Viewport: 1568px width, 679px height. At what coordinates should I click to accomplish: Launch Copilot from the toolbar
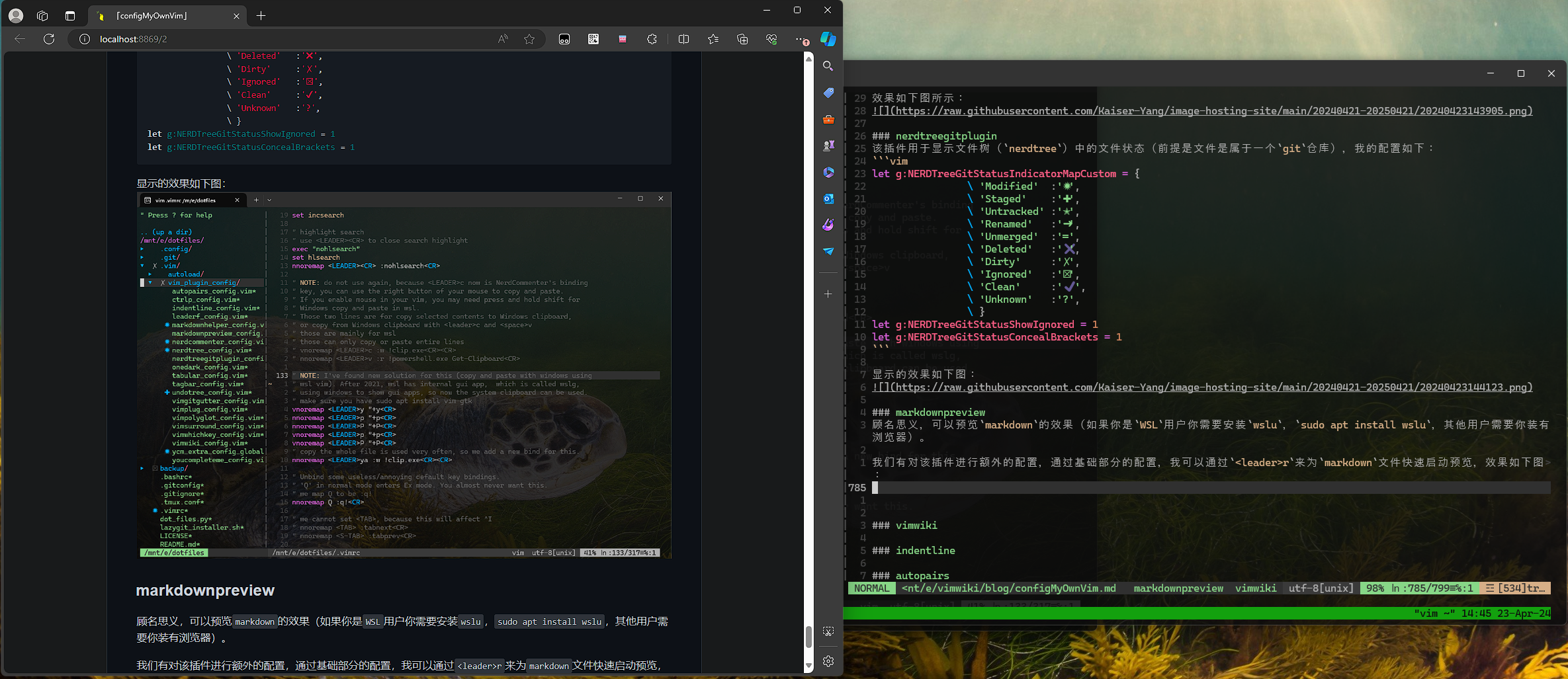click(828, 39)
